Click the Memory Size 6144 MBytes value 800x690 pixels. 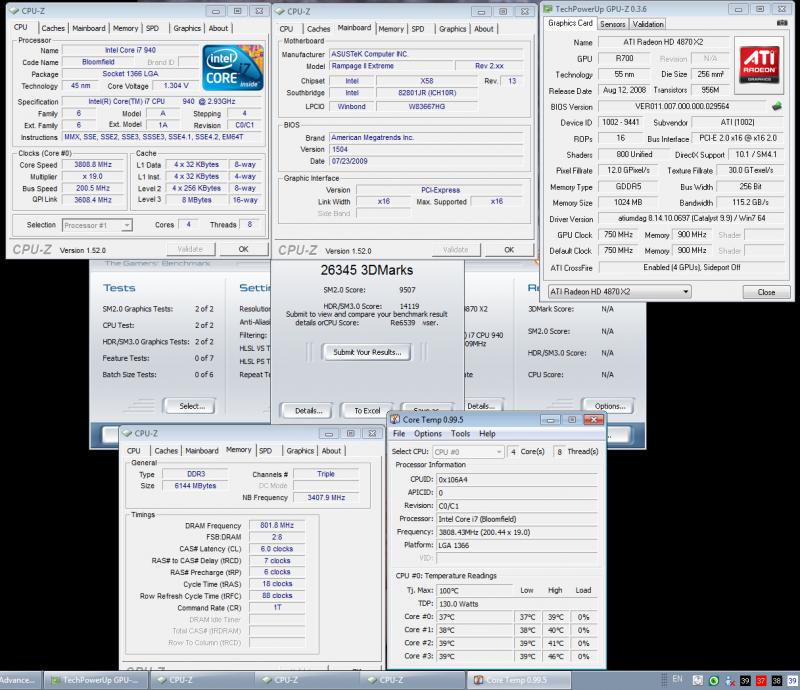pyautogui.click(x=195, y=486)
